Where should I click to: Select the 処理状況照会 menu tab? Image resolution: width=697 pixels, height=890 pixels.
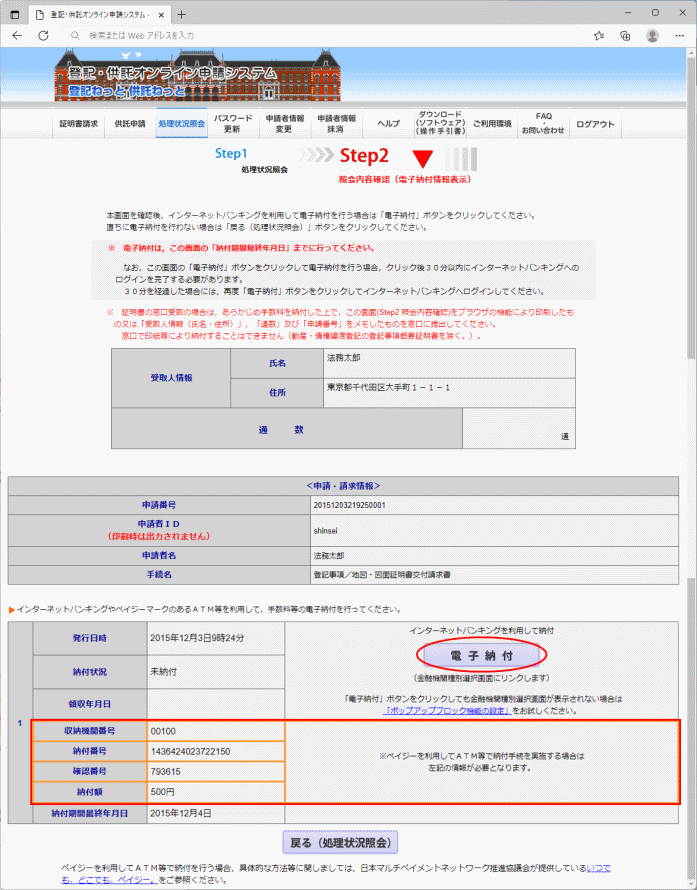[x=182, y=123]
